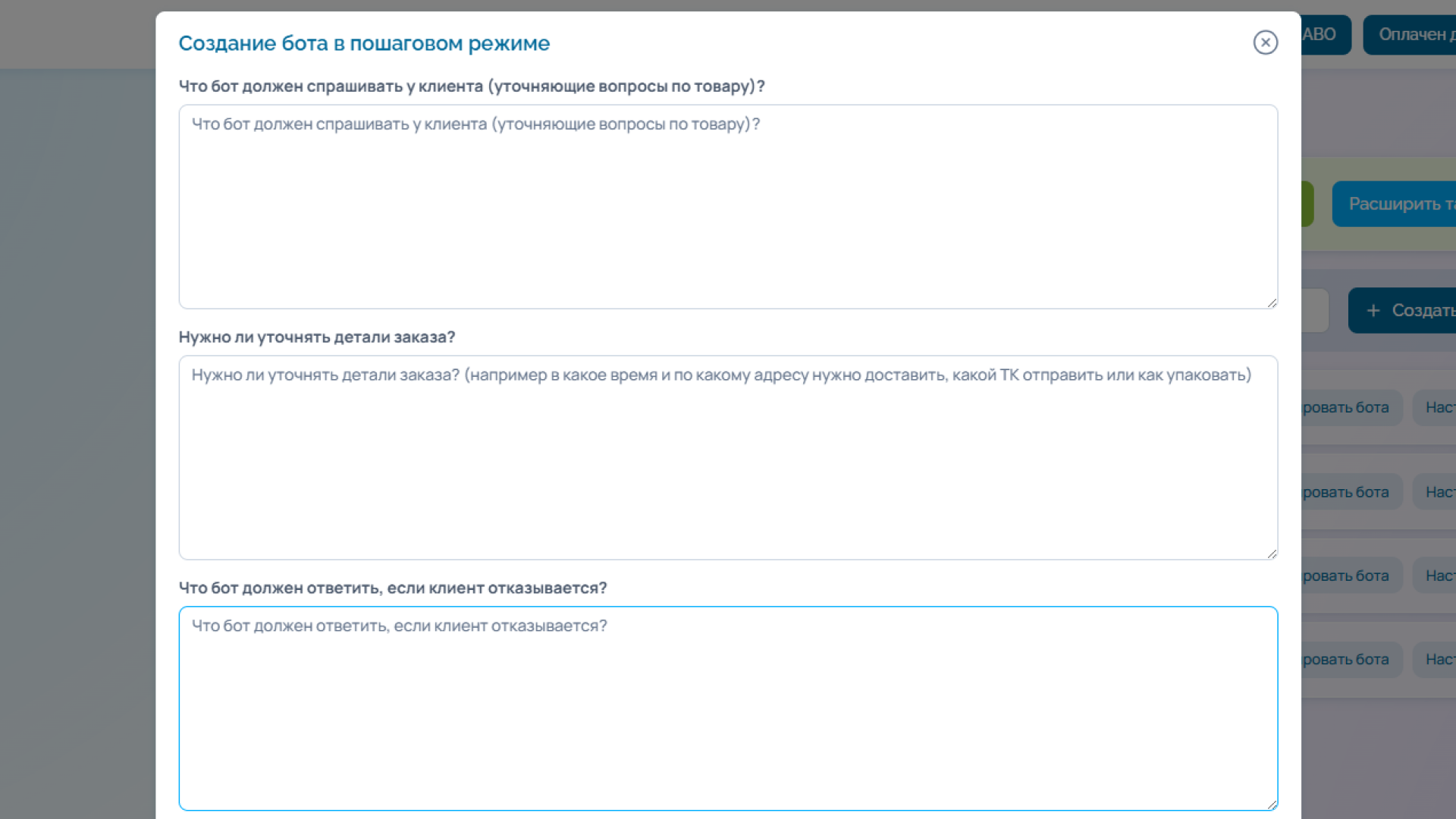Click the resize handle of the order details field
Viewport: 1456px width, 819px height.
tap(1272, 554)
